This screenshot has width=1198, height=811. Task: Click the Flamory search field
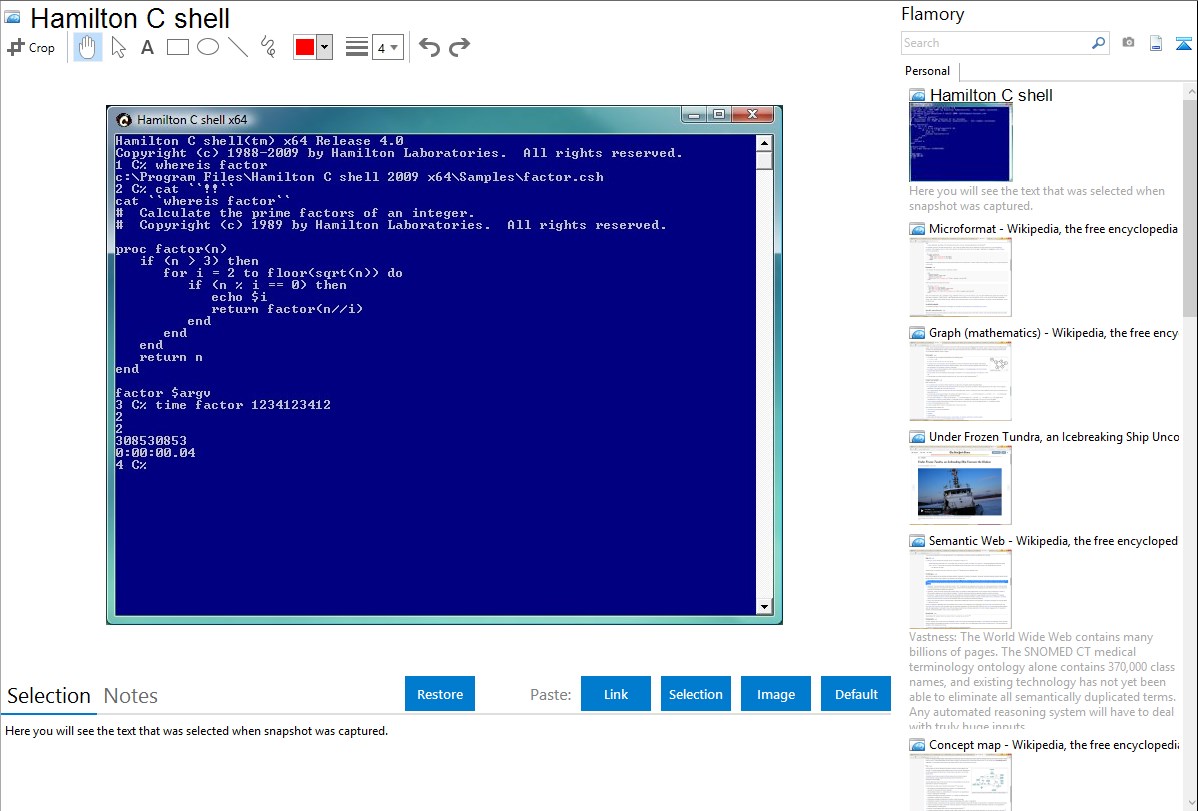(995, 43)
